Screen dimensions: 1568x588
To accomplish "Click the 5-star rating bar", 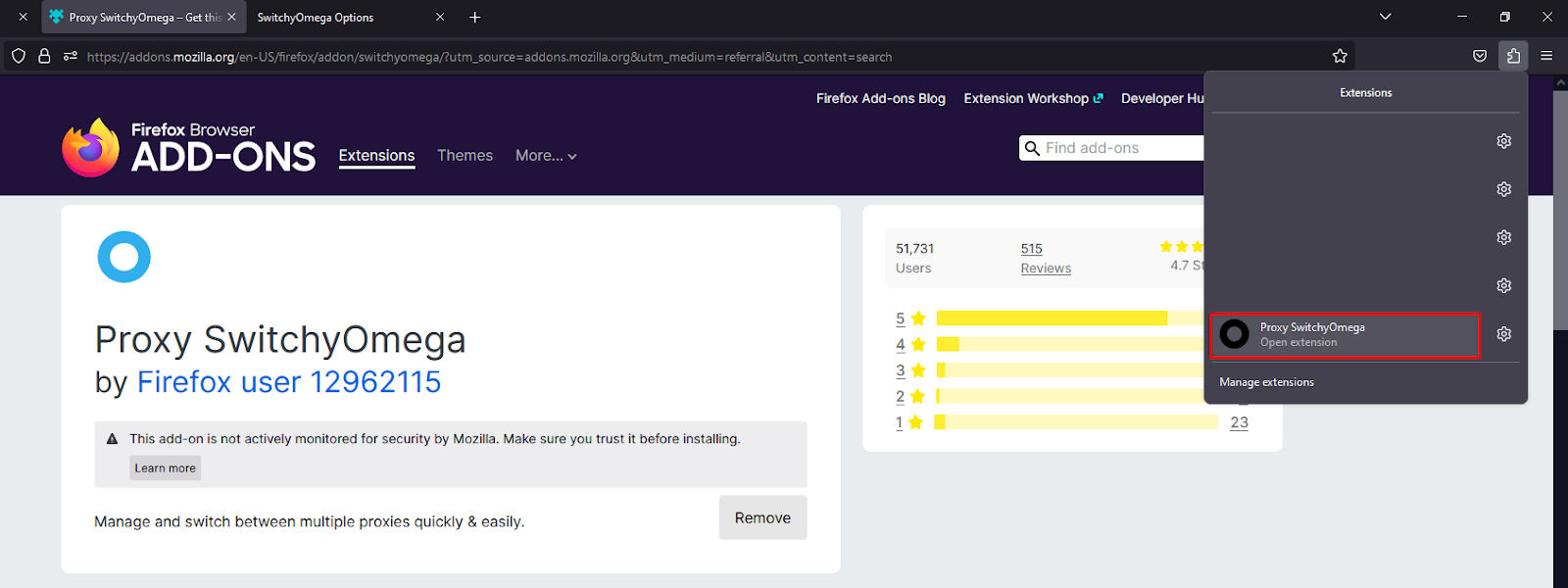I will click(x=1069, y=318).
